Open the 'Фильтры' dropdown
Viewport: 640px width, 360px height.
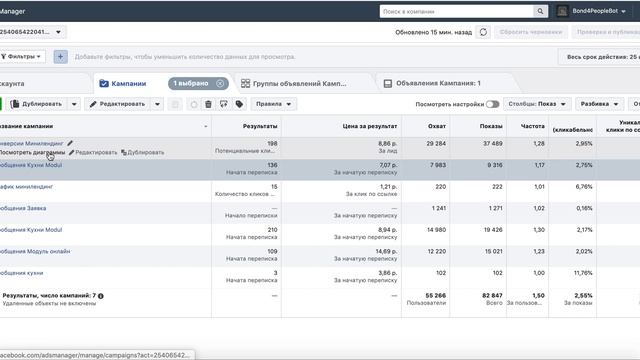coord(21,57)
